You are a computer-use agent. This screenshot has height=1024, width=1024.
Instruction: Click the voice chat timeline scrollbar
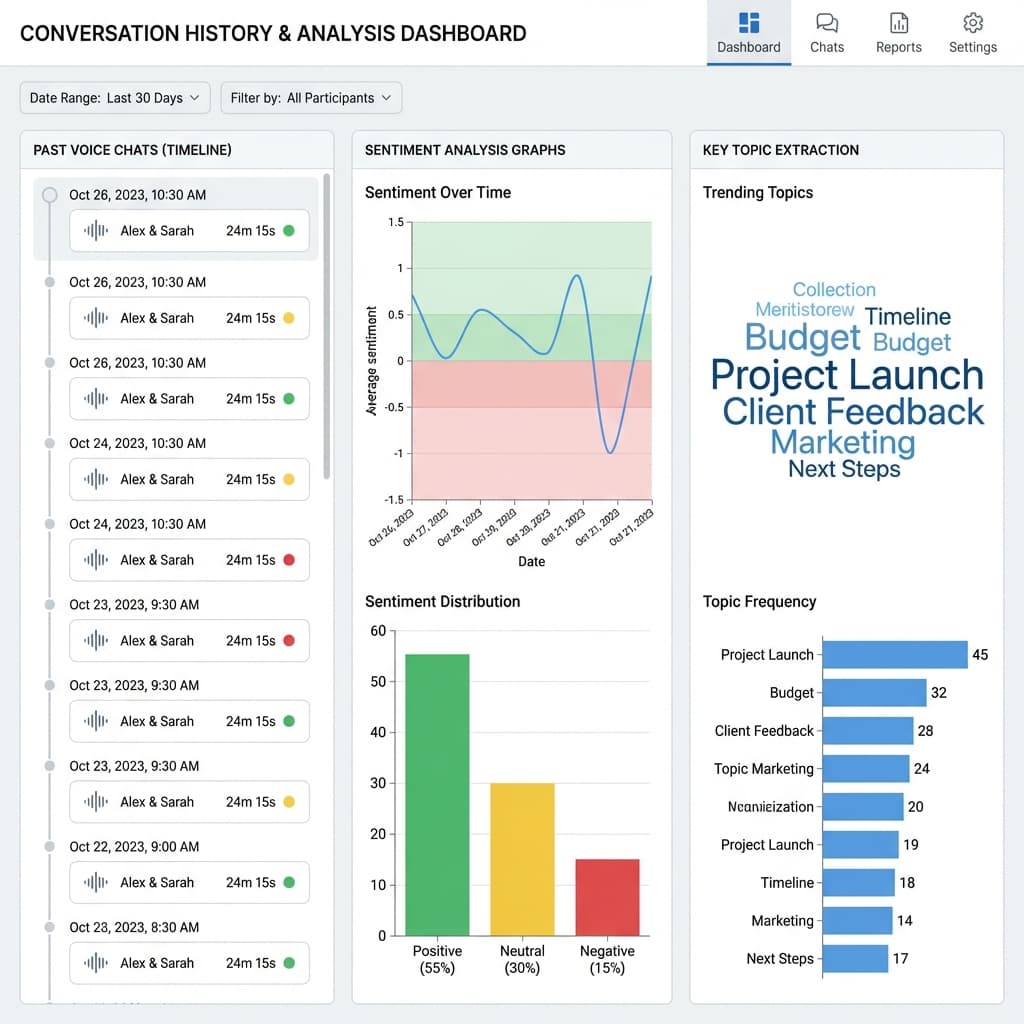coord(326,330)
